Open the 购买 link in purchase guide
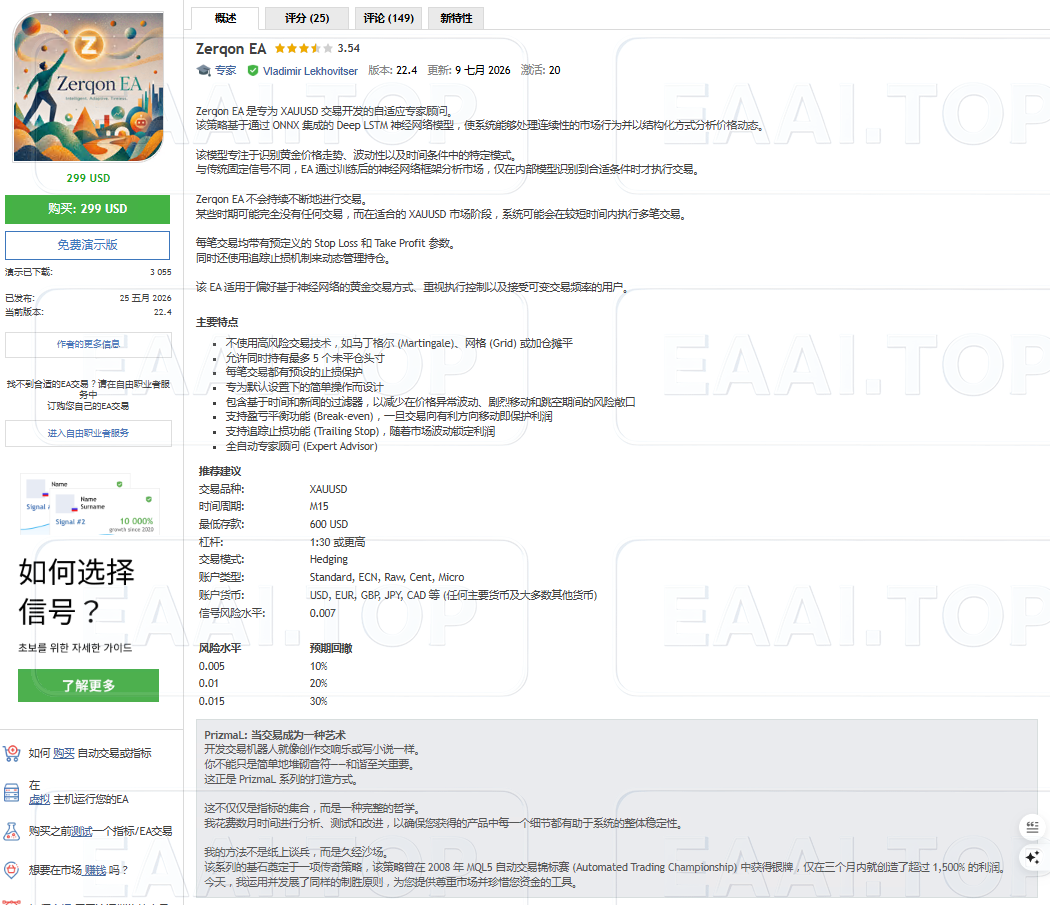 coord(64,754)
